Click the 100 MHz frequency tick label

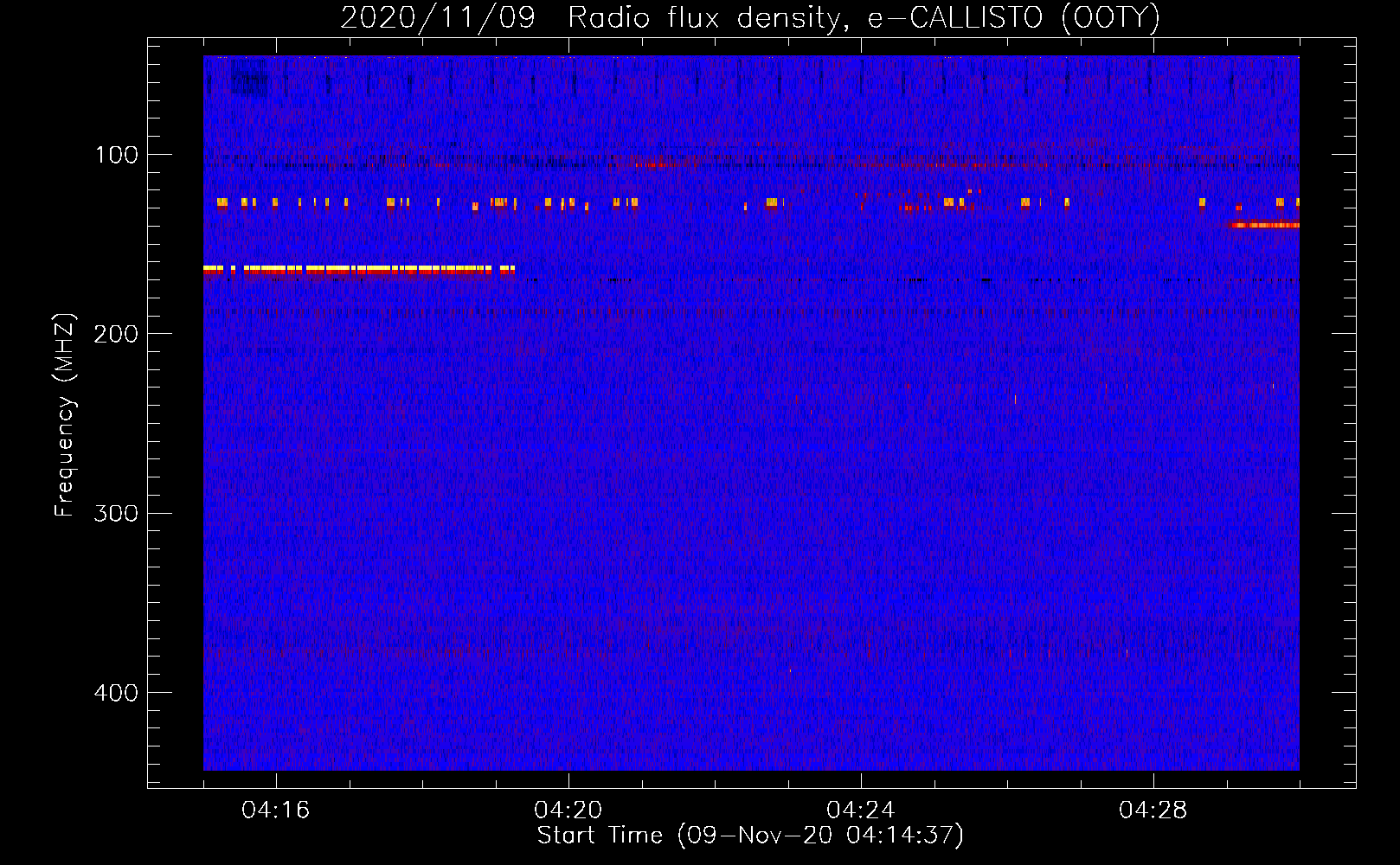[x=116, y=155]
